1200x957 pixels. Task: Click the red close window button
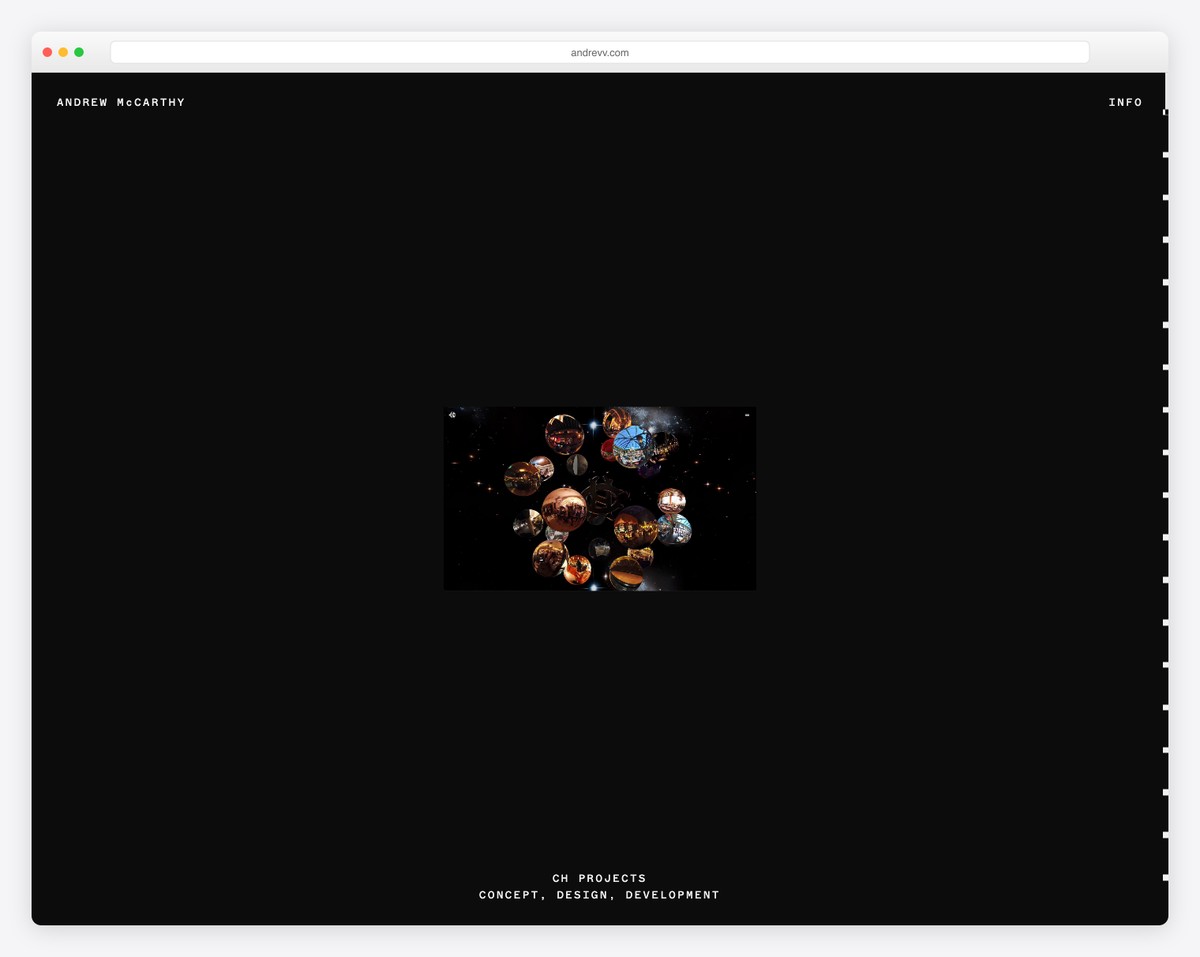click(47, 52)
